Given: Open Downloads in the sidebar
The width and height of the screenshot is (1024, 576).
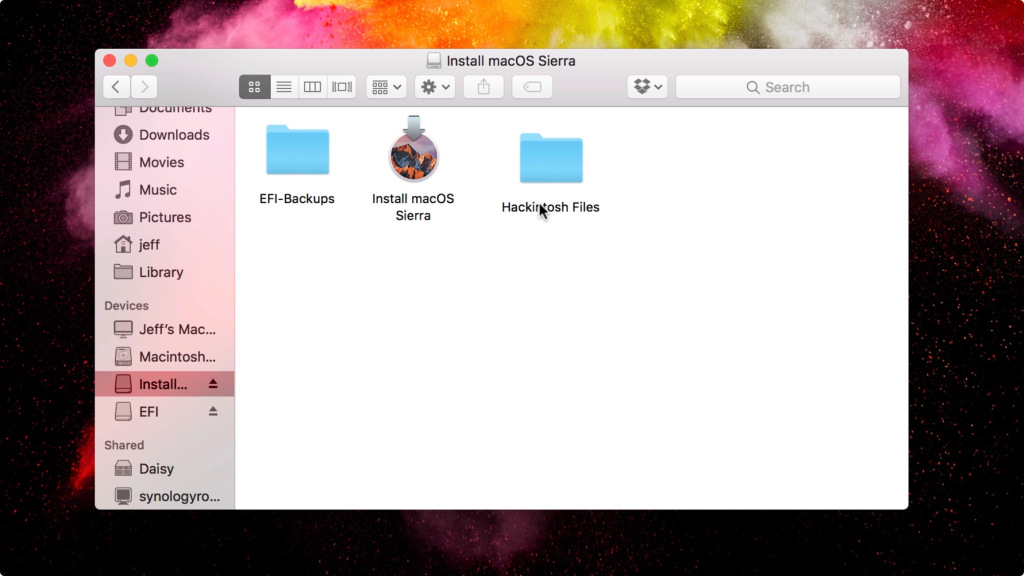Looking at the screenshot, I should click(165, 135).
